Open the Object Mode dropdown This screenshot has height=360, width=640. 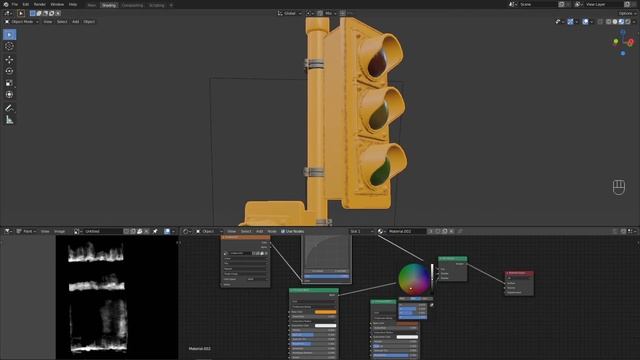pos(21,22)
